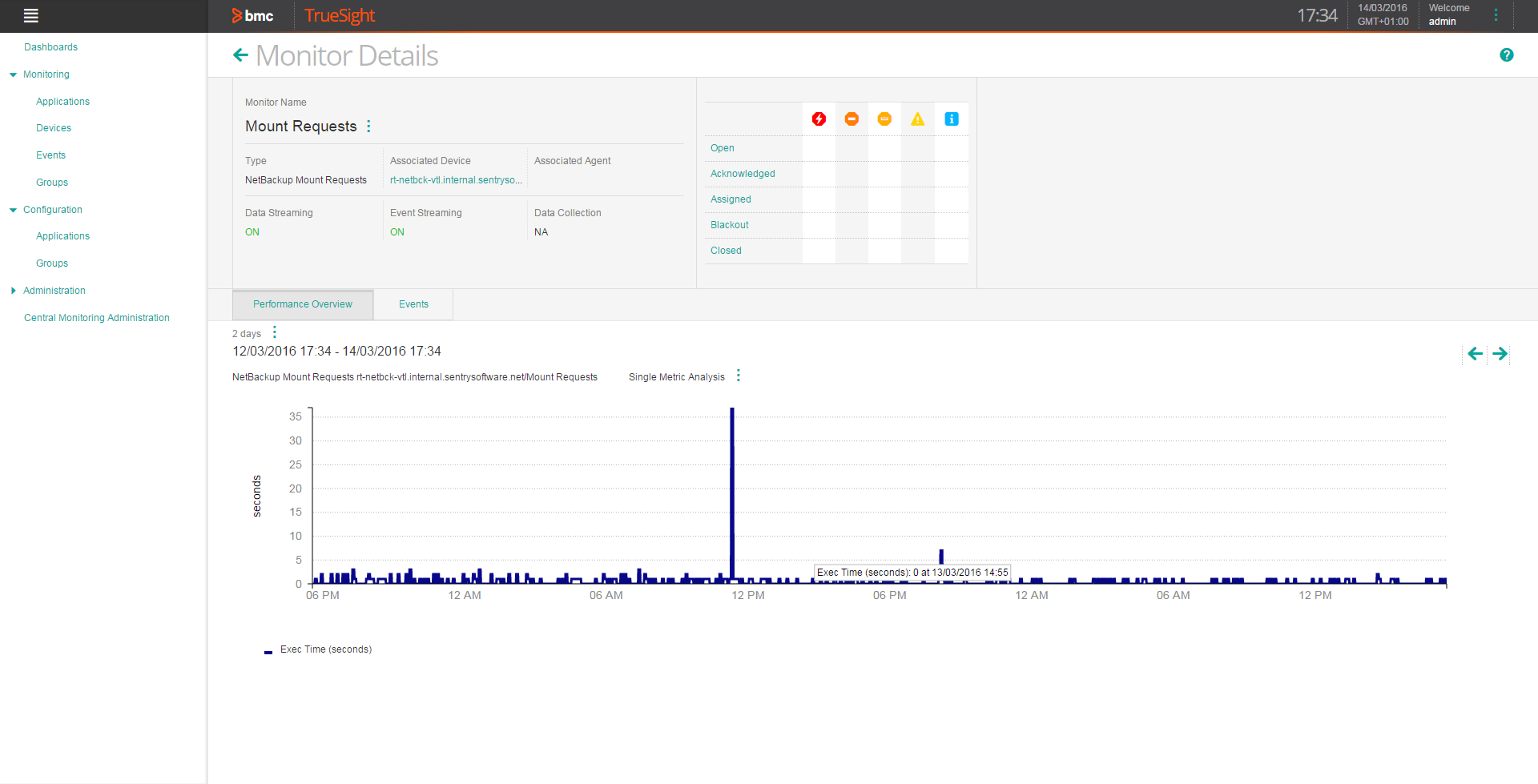Go back using Monitor Details arrow

[x=240, y=55]
